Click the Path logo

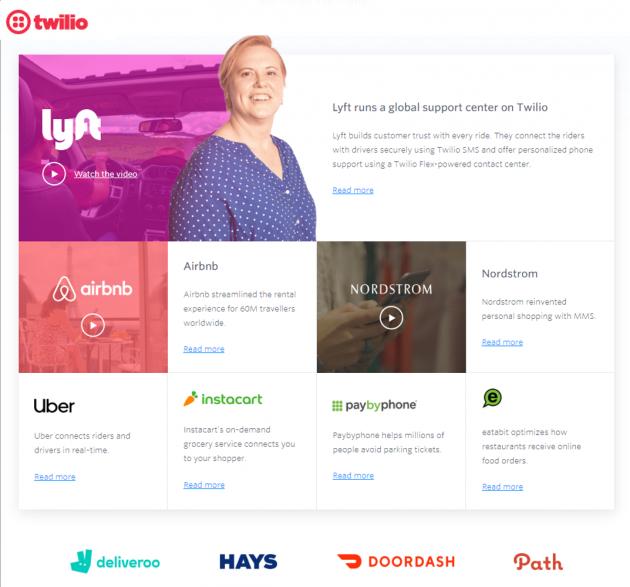(x=538, y=562)
